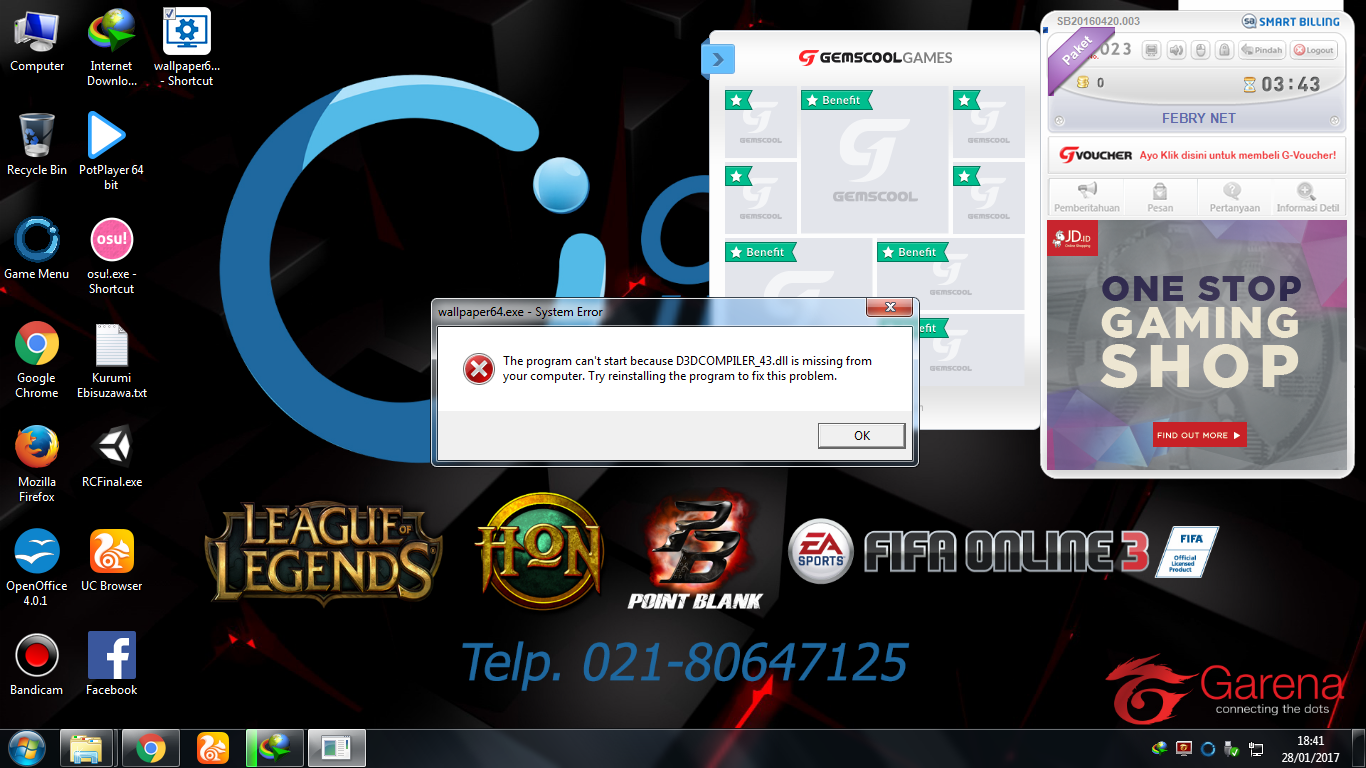
Task: Select UC Browser desktop icon
Action: 111,560
